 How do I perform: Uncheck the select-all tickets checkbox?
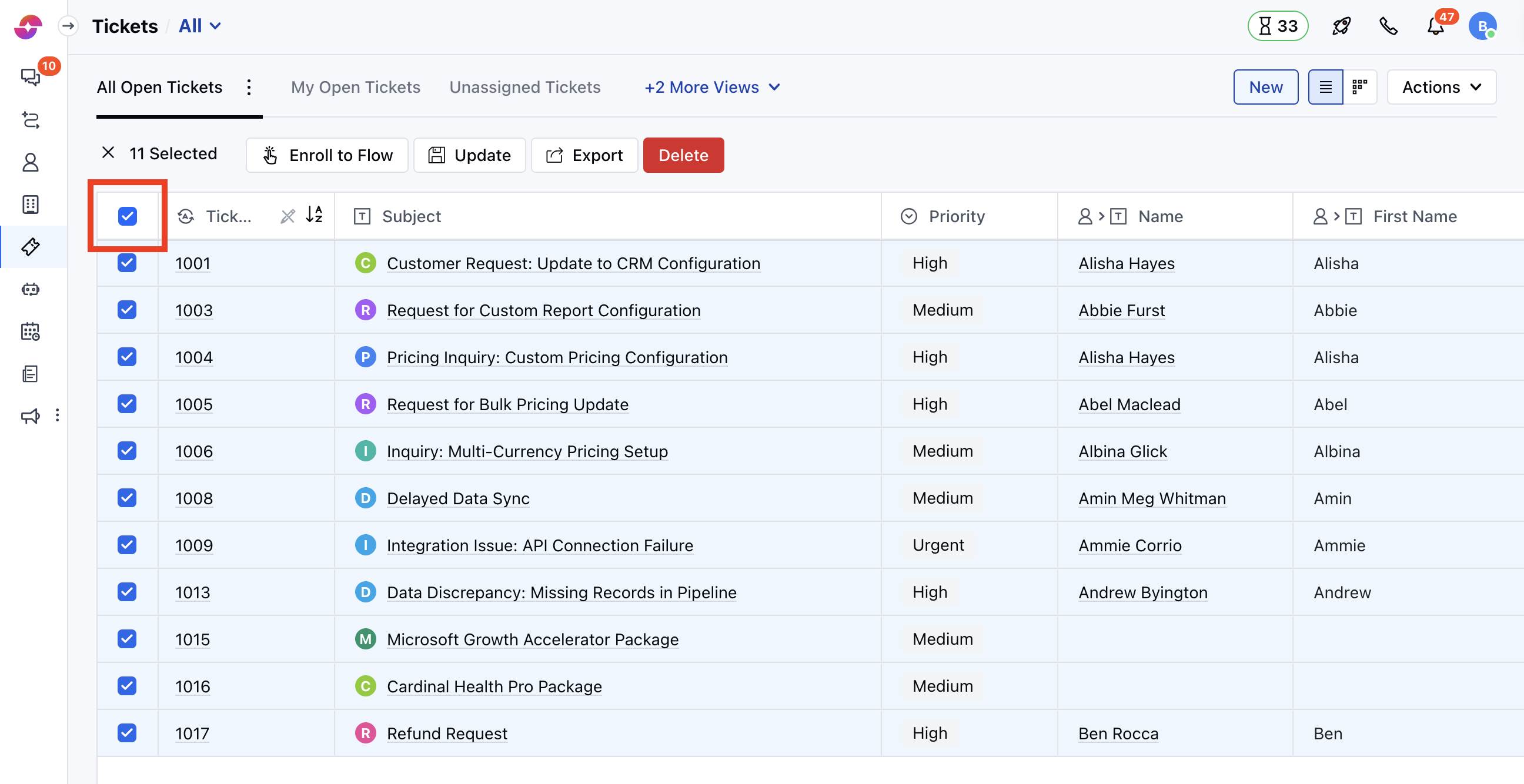coord(127,216)
